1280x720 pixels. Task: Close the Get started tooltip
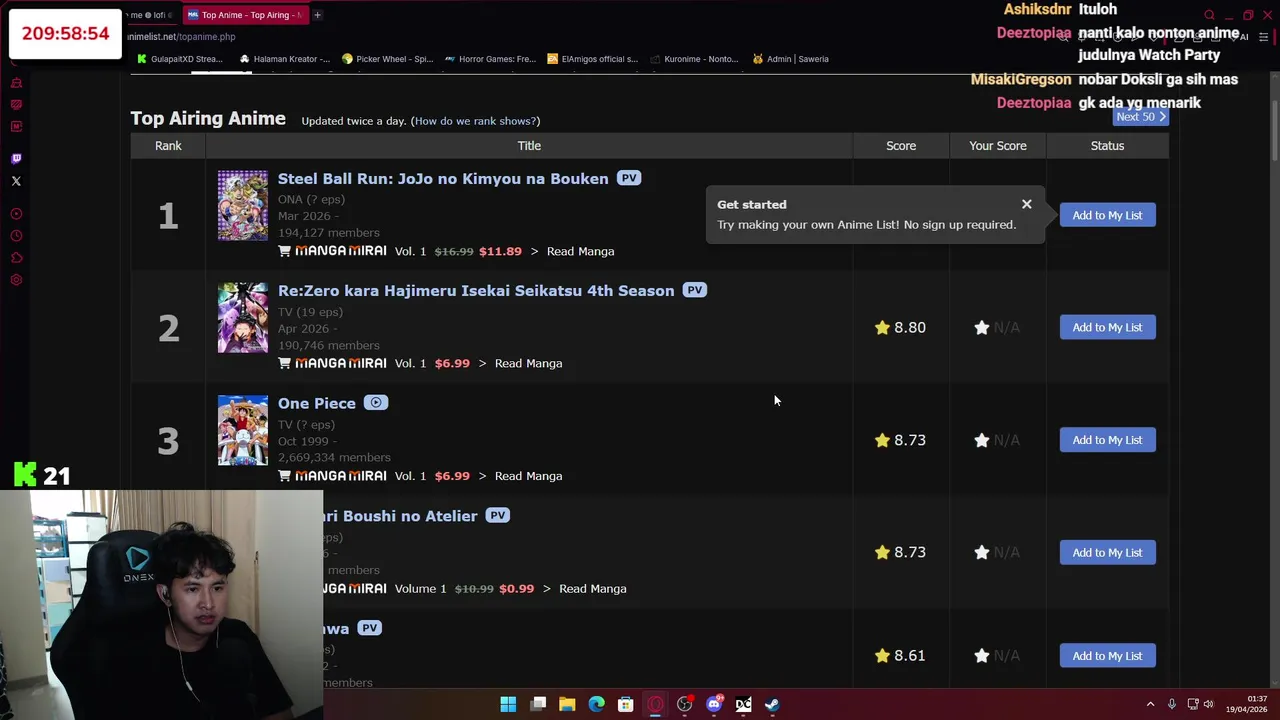pos(1026,204)
